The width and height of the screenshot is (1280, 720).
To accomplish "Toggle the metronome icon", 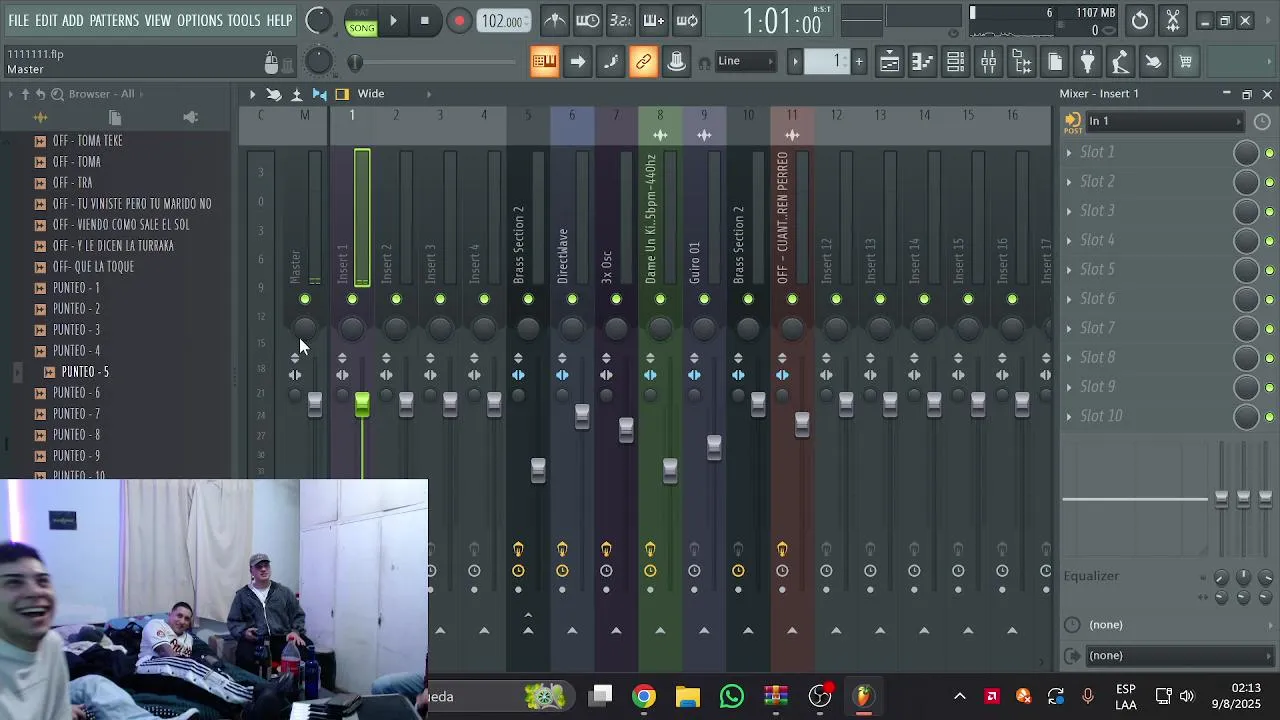I will click(555, 20).
